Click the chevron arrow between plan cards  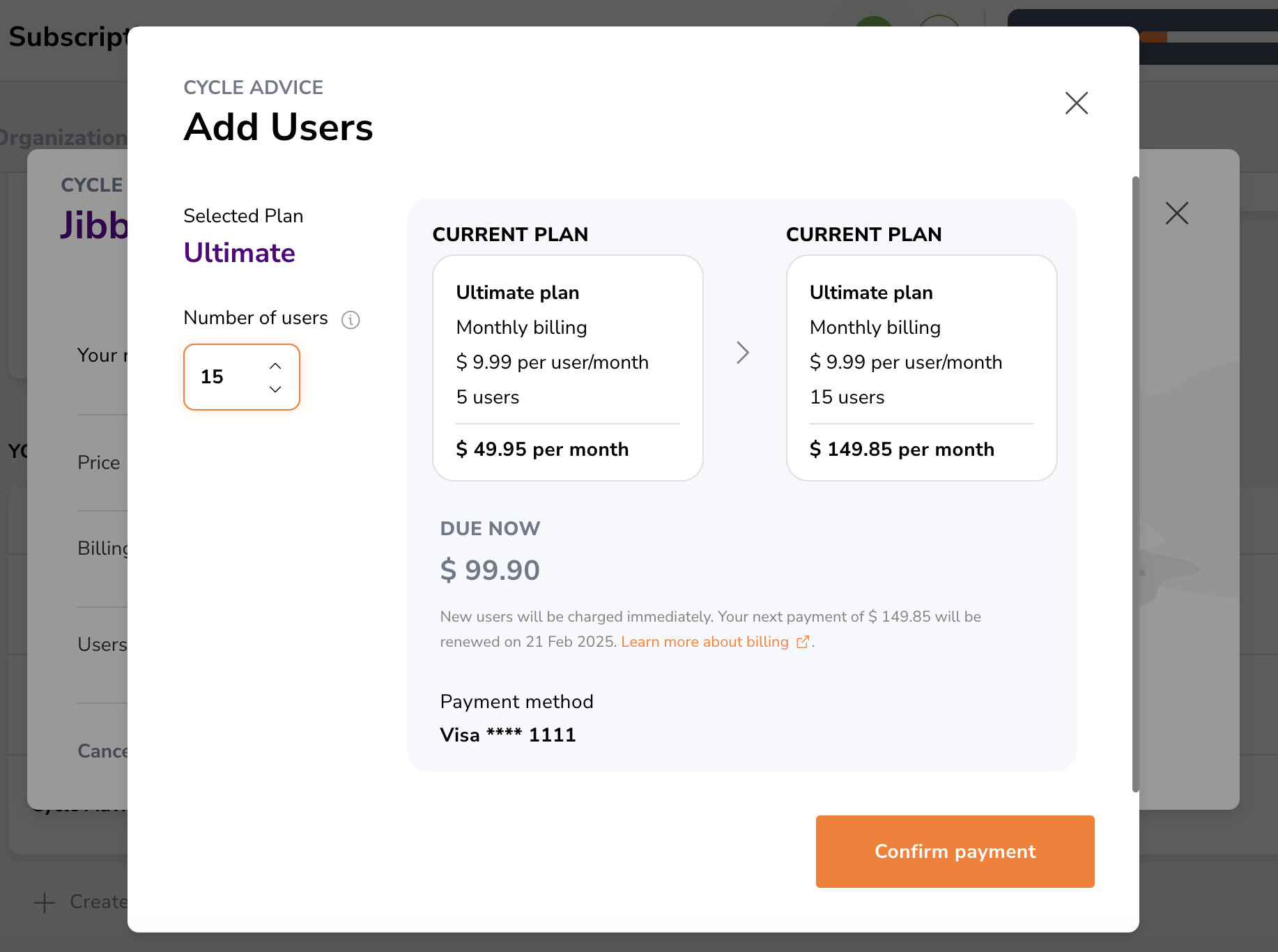pos(743,353)
